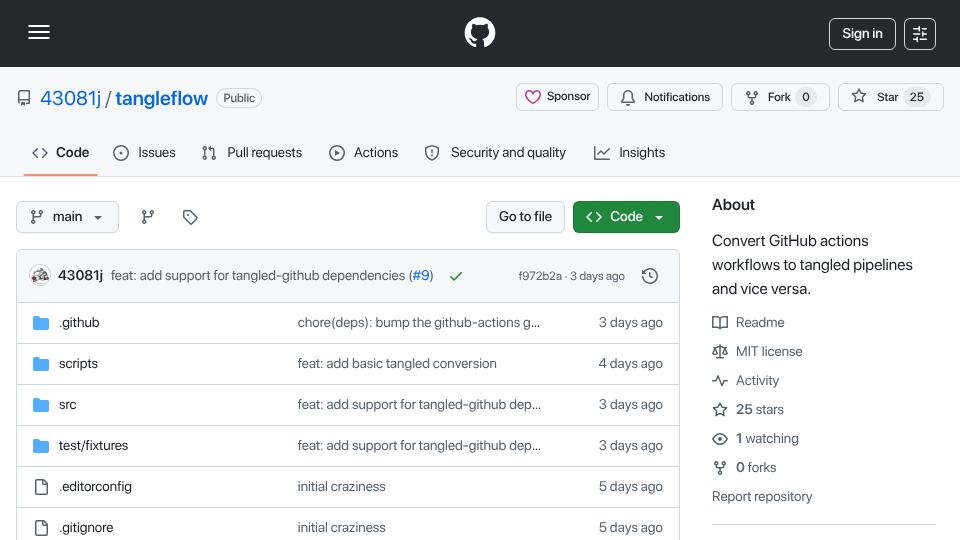Image resolution: width=960 pixels, height=540 pixels.
Task: Click the star icon beside 25 stars
Action: coord(720,410)
